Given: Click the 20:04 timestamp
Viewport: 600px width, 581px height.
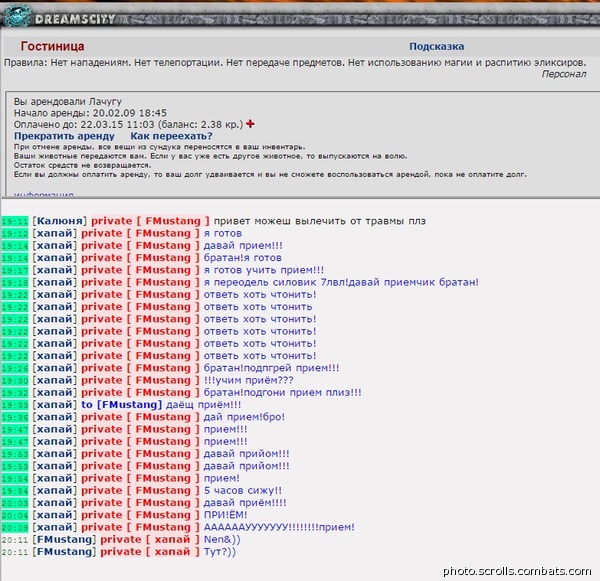Looking at the screenshot, I should [15, 516].
